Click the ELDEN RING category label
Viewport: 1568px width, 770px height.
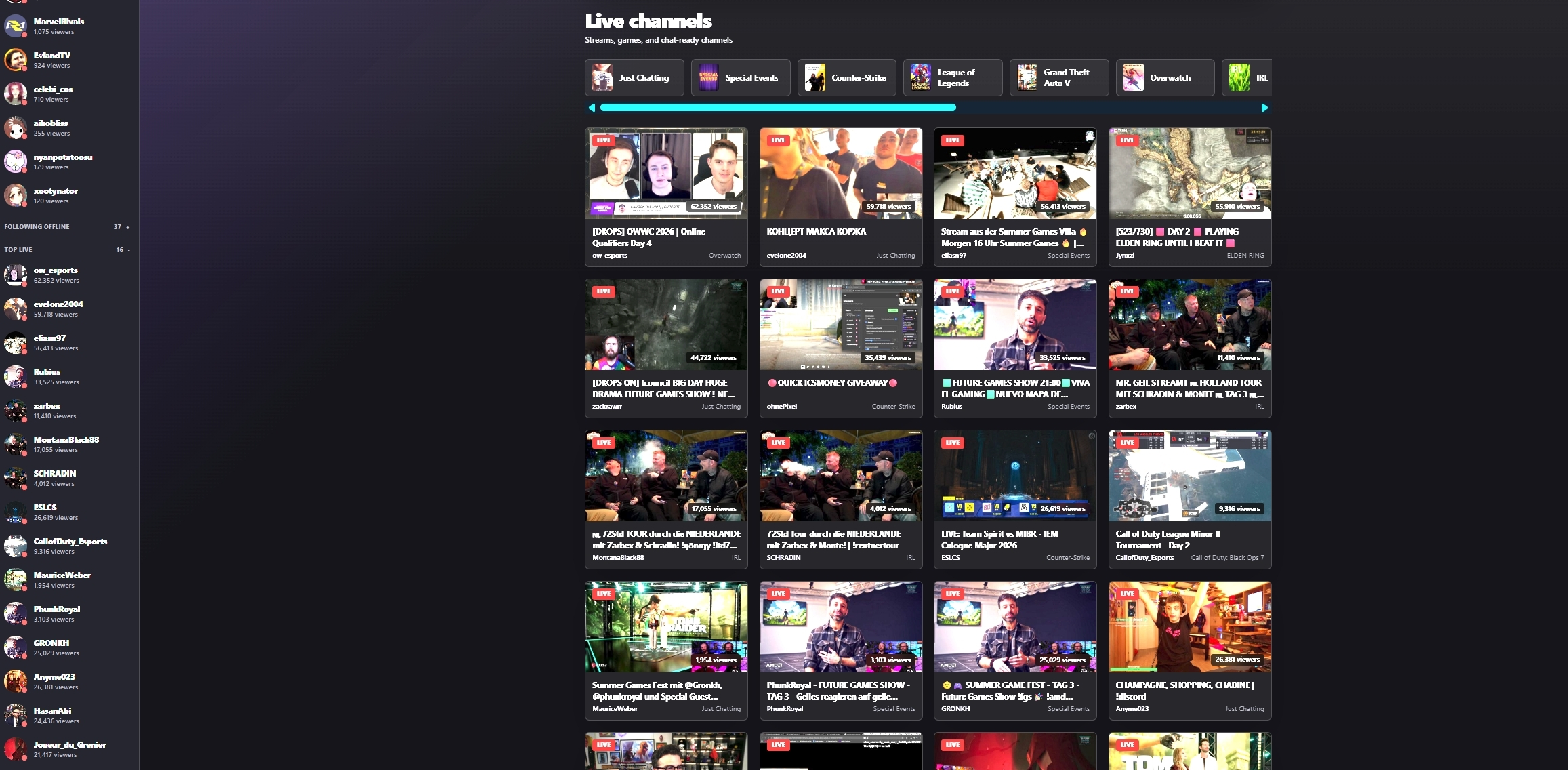[1245, 256]
